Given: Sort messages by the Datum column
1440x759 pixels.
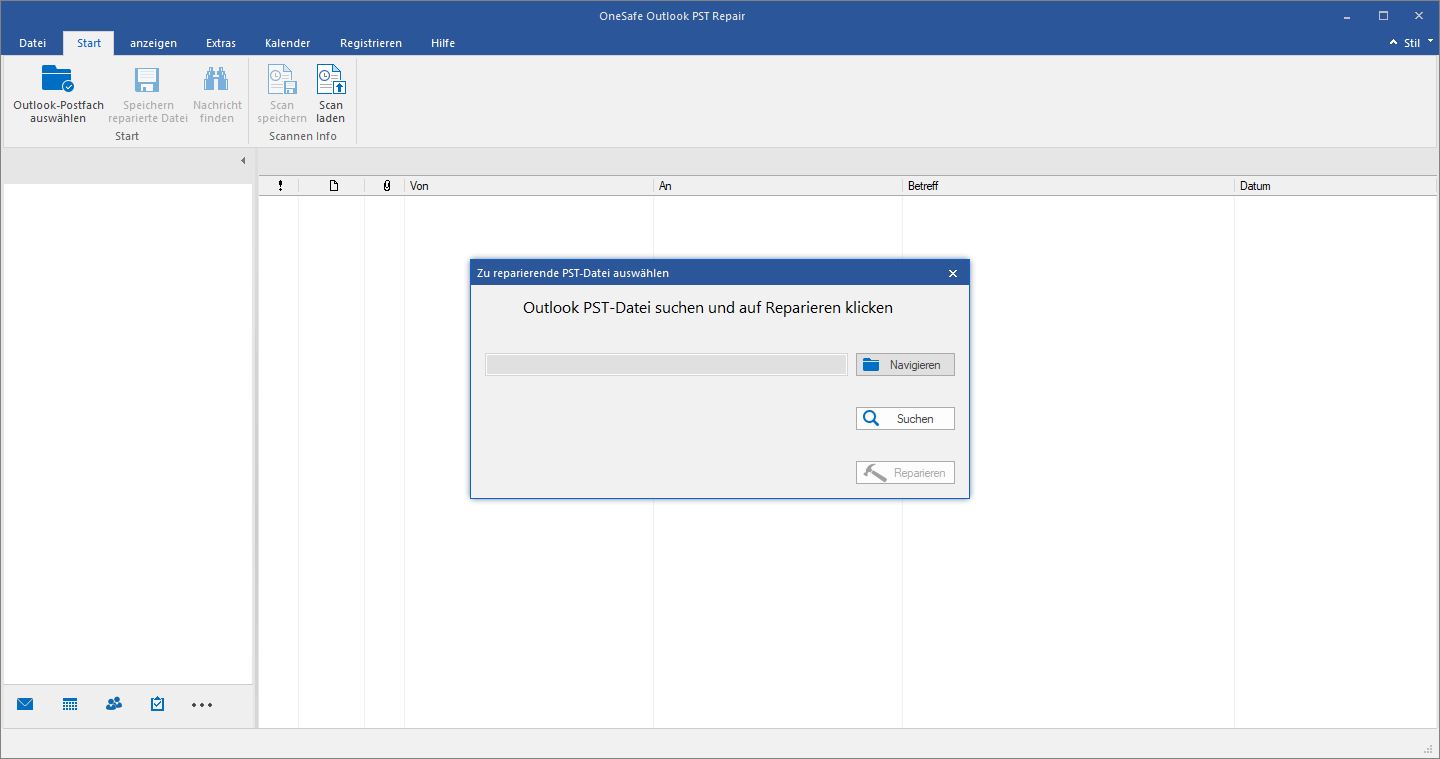Looking at the screenshot, I should [x=1337, y=186].
